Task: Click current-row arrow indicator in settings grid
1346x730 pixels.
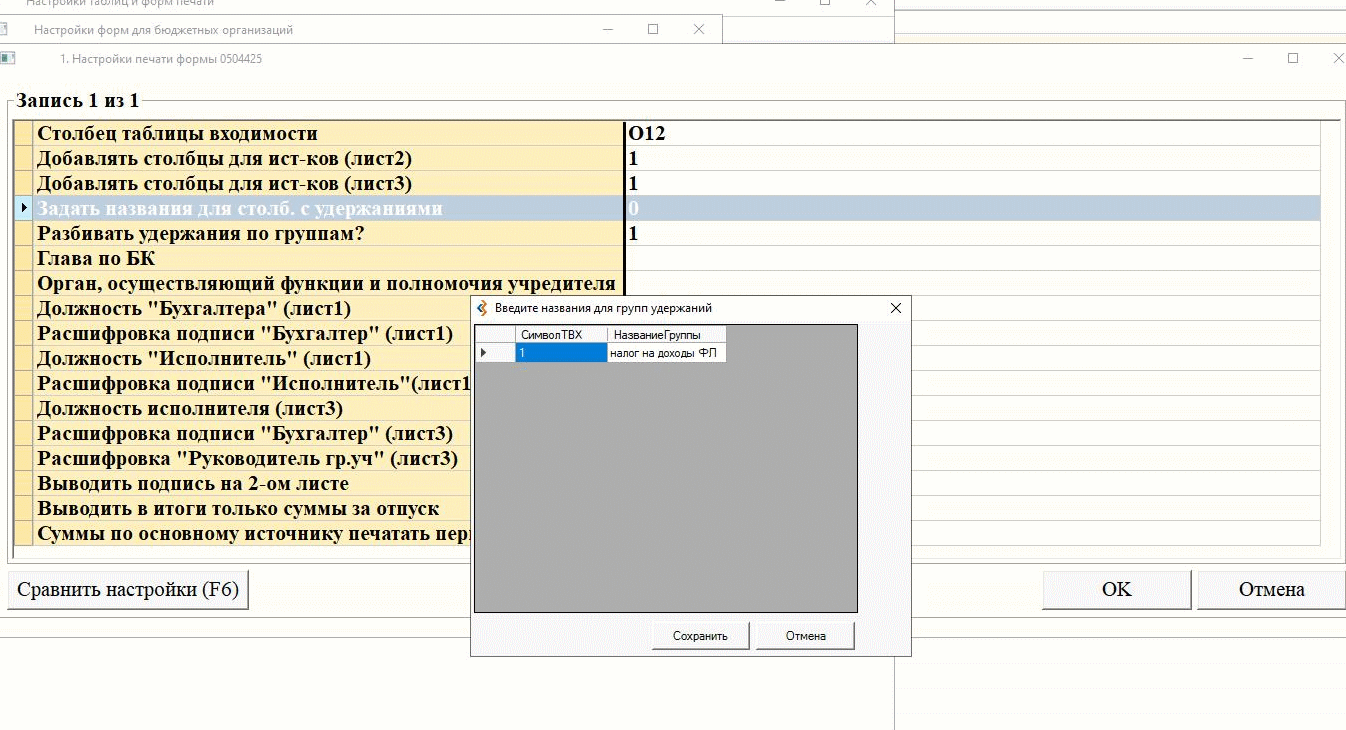Action: pos(24,208)
